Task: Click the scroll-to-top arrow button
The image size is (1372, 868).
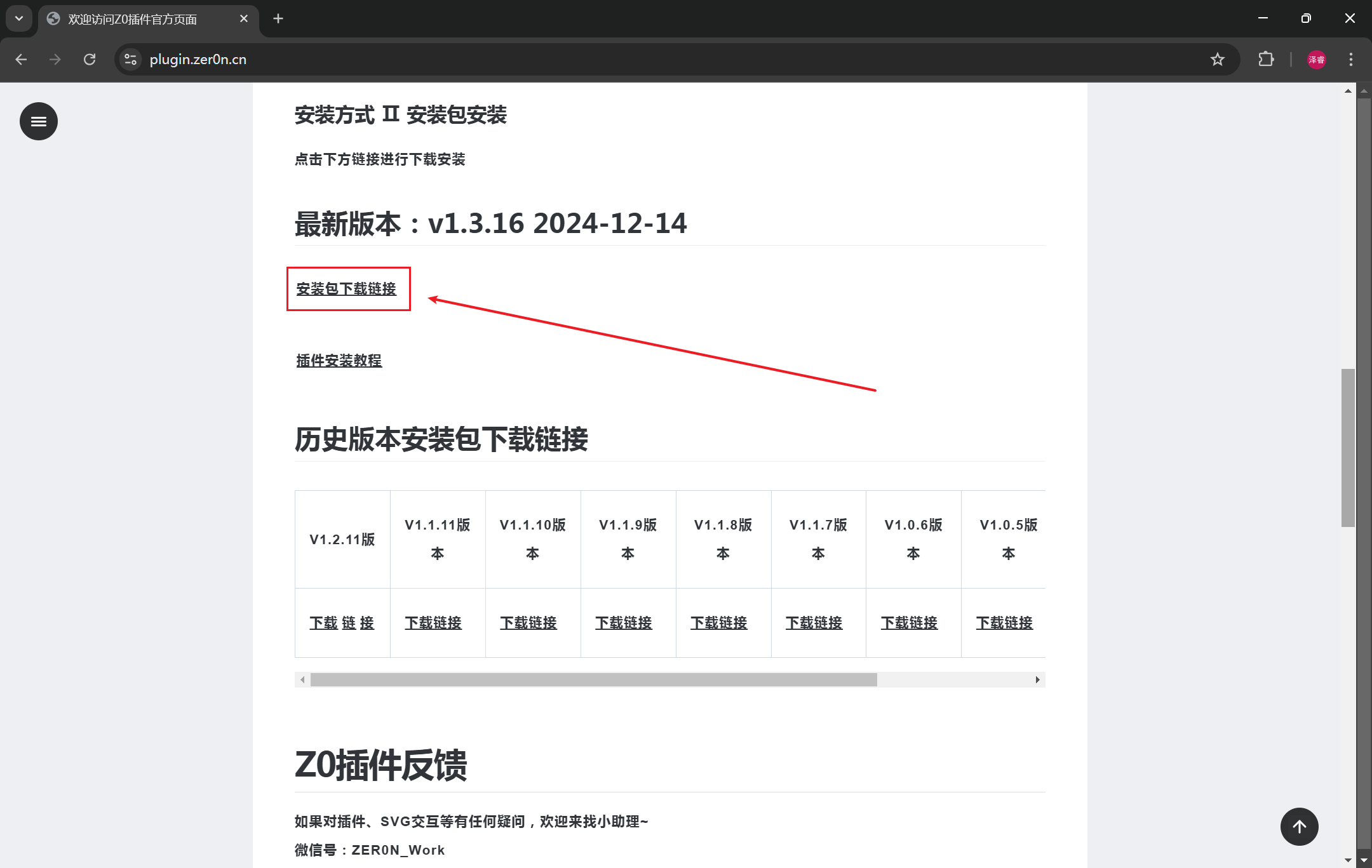Action: 1299,826
